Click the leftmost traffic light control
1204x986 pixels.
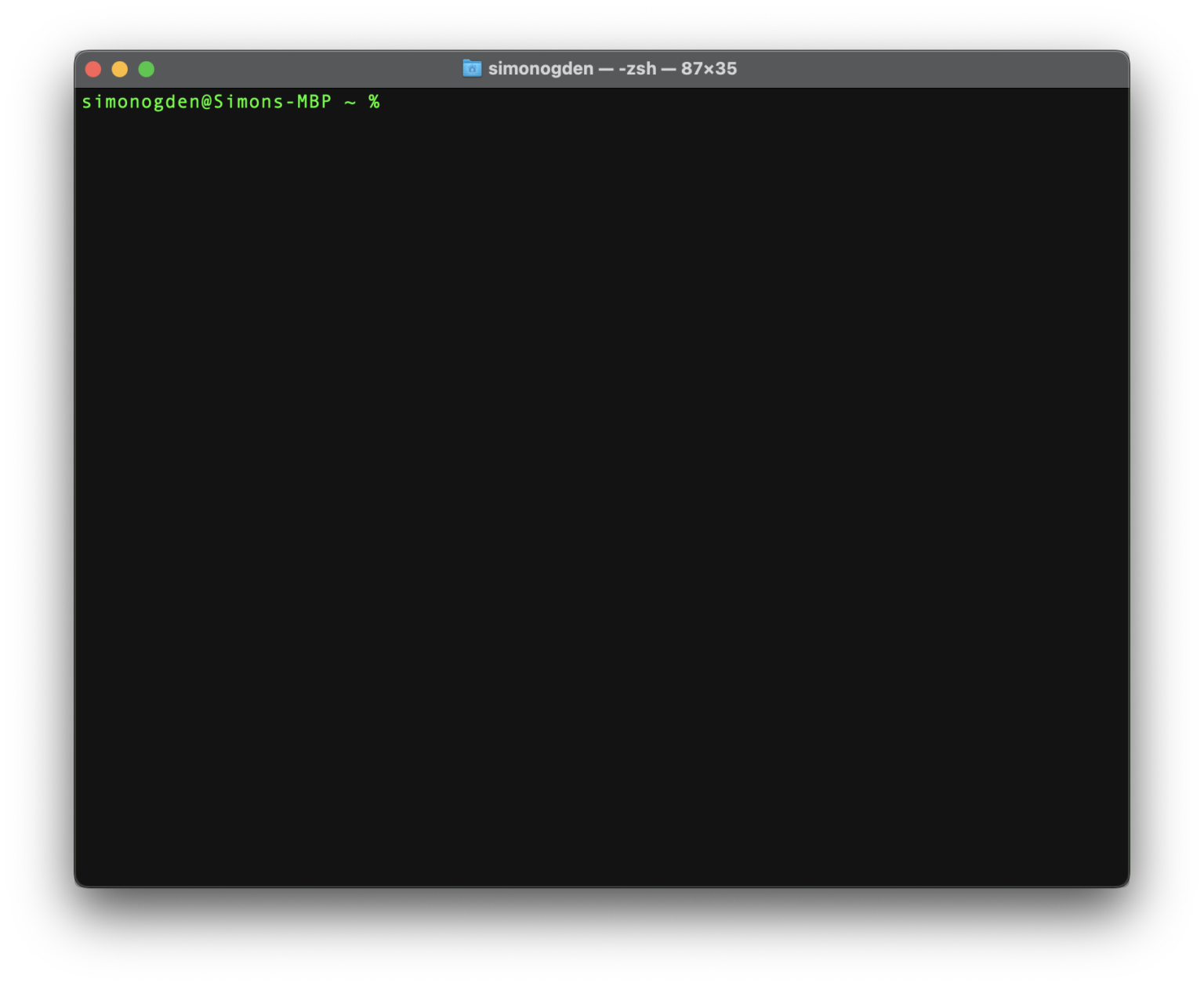click(x=93, y=69)
